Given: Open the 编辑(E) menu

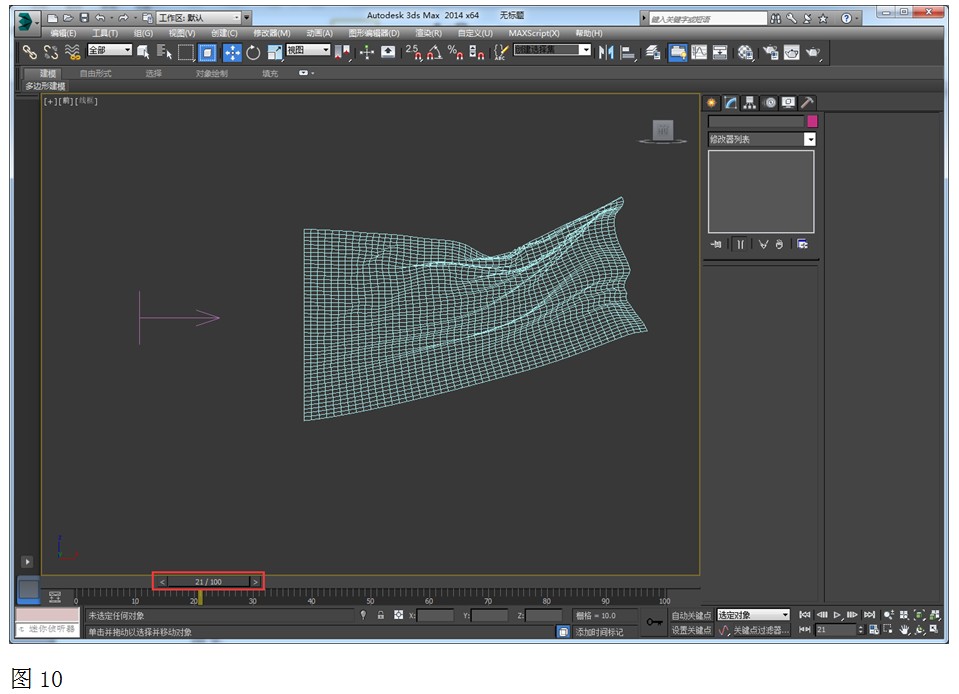Looking at the screenshot, I should [x=63, y=33].
